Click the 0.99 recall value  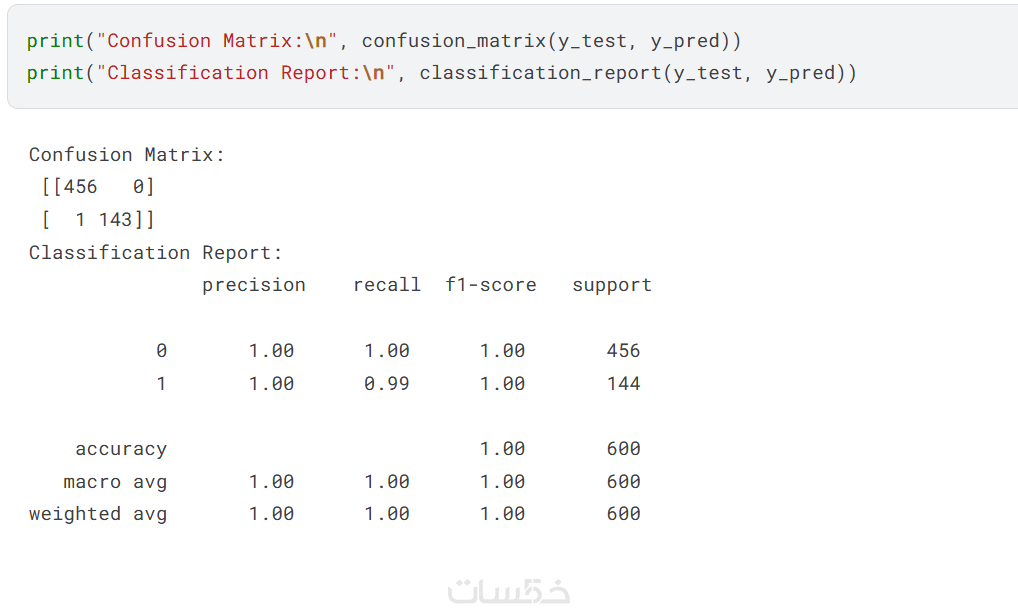pyautogui.click(x=387, y=384)
